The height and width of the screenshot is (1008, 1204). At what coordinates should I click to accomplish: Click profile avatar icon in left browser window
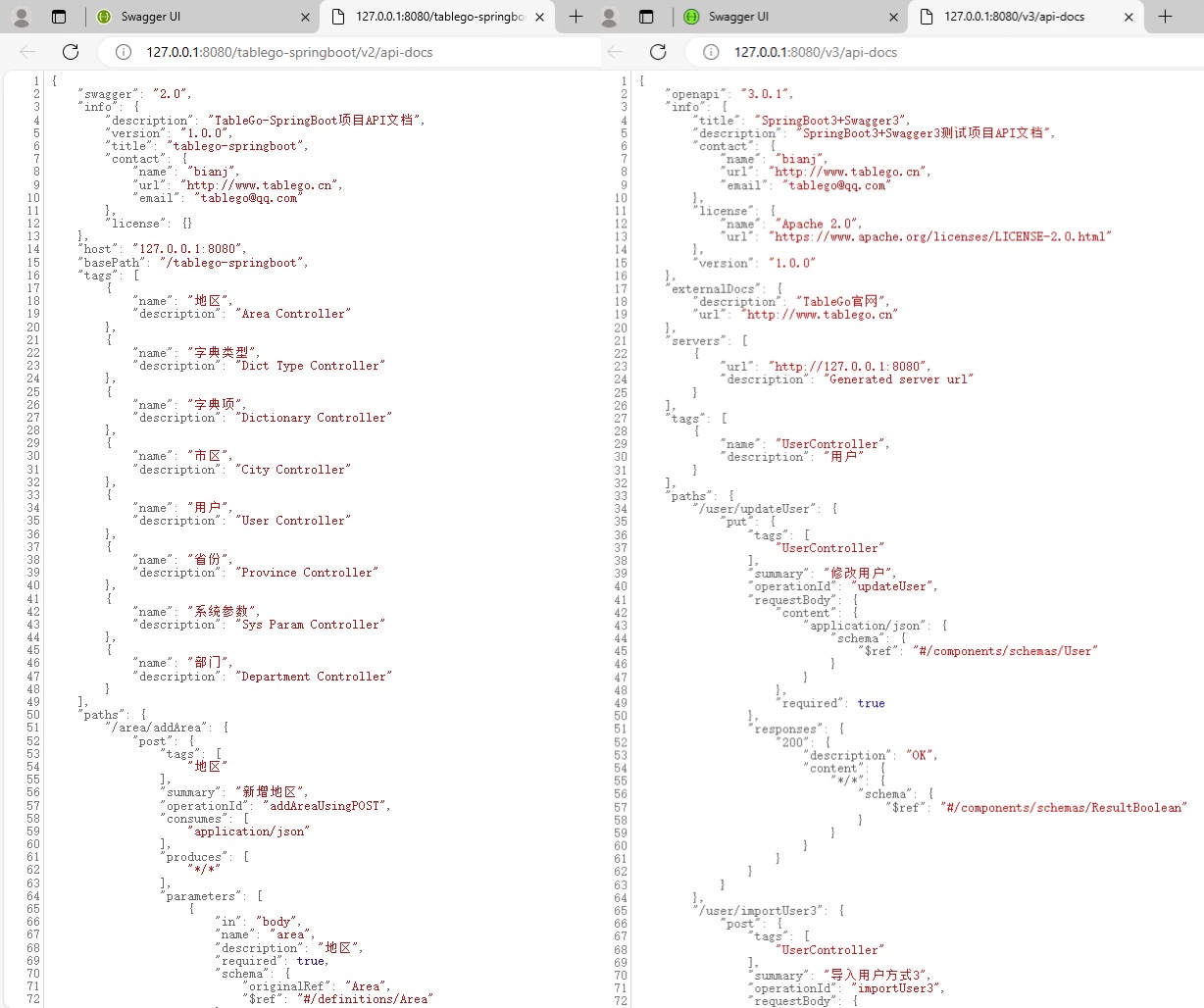[22, 17]
